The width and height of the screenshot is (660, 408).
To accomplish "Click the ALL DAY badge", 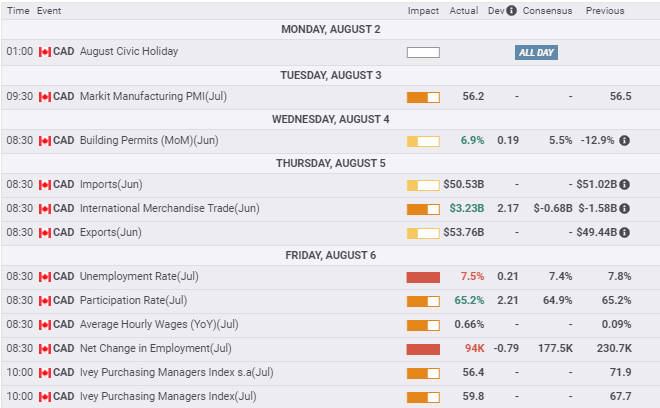I will point(536,52).
